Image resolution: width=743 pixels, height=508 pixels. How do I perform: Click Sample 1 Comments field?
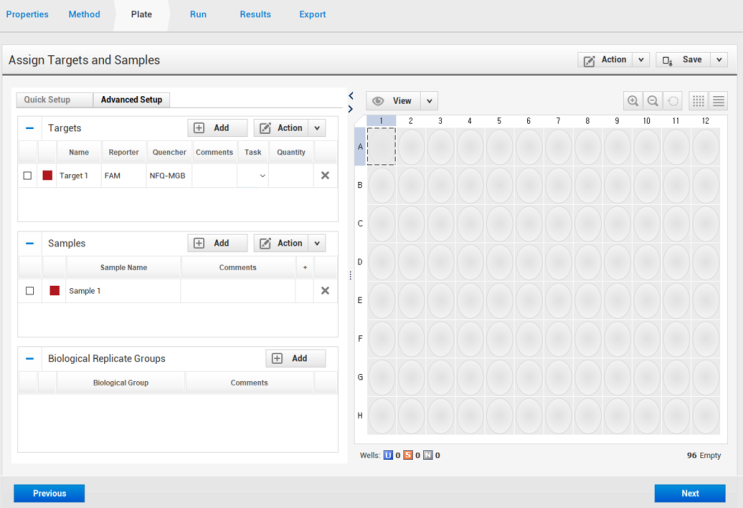tap(238, 290)
